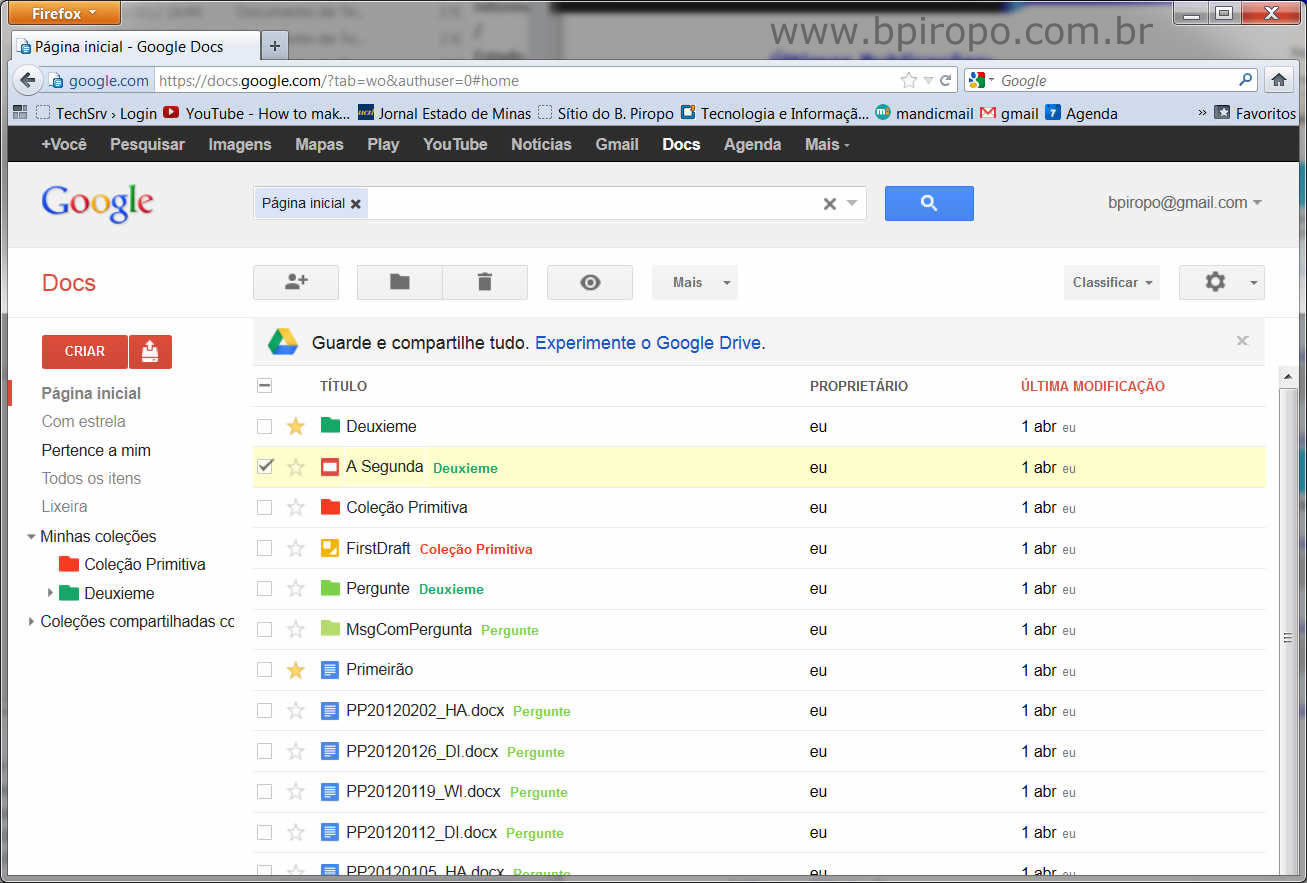Open the settings gear dropdown
The height and width of the screenshot is (883, 1307).
point(1222,282)
